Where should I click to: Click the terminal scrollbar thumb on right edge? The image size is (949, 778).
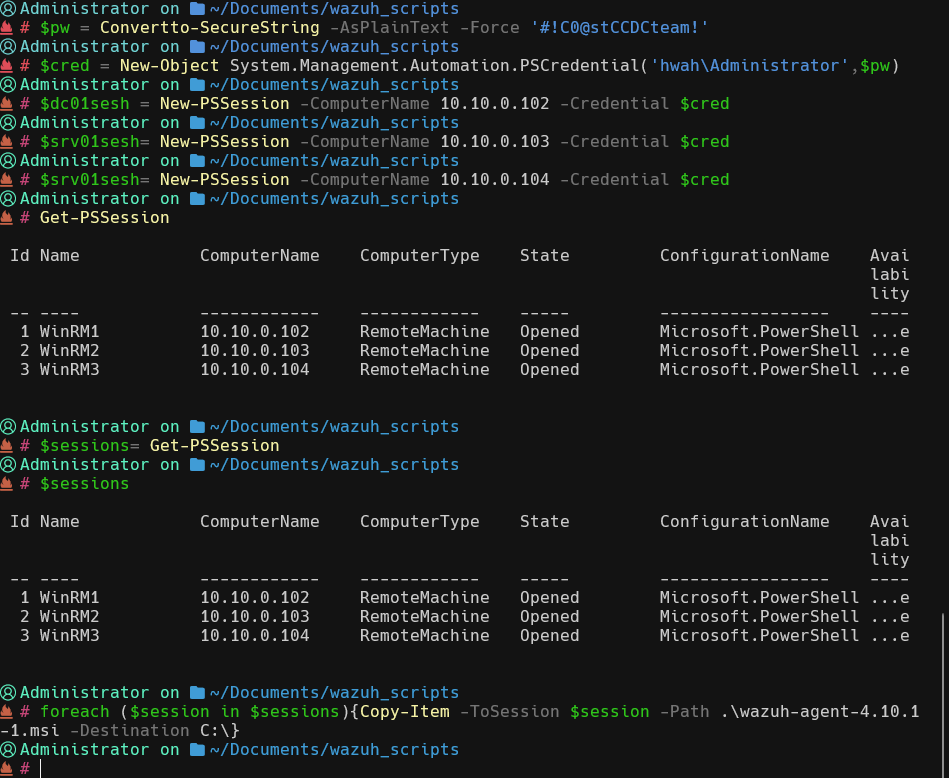[943, 695]
